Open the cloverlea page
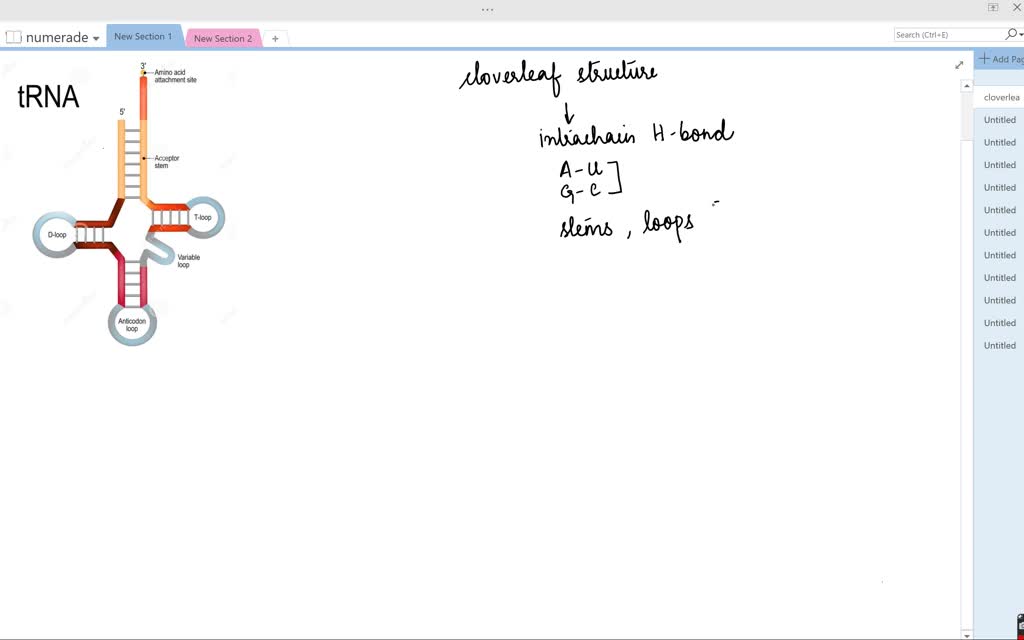 [998, 96]
